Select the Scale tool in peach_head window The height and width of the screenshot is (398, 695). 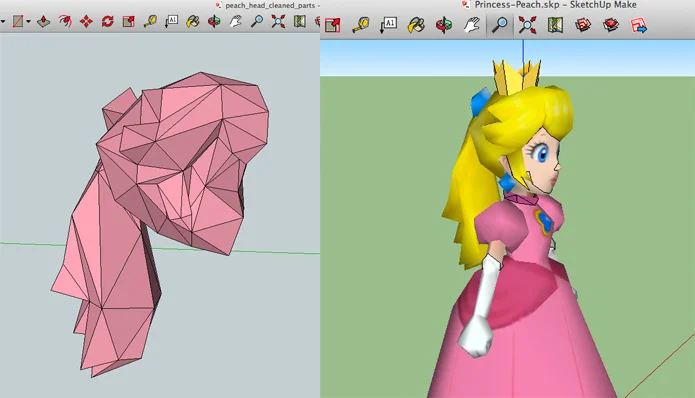(129, 21)
